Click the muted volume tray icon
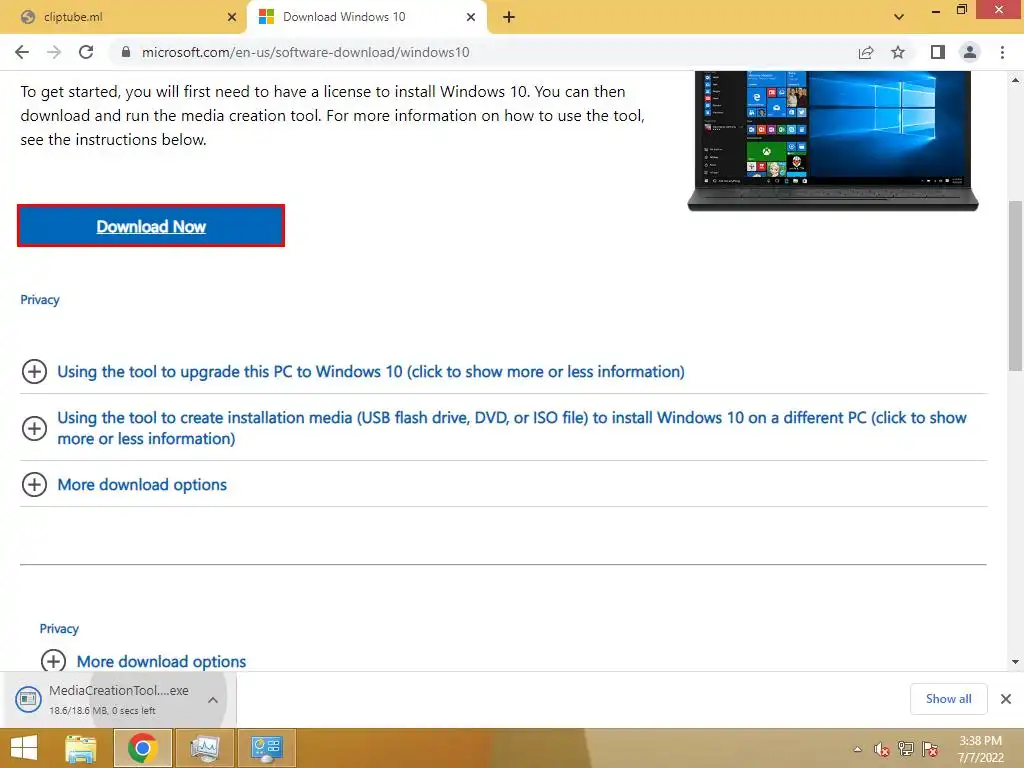The width and height of the screenshot is (1024, 768). 882,749
